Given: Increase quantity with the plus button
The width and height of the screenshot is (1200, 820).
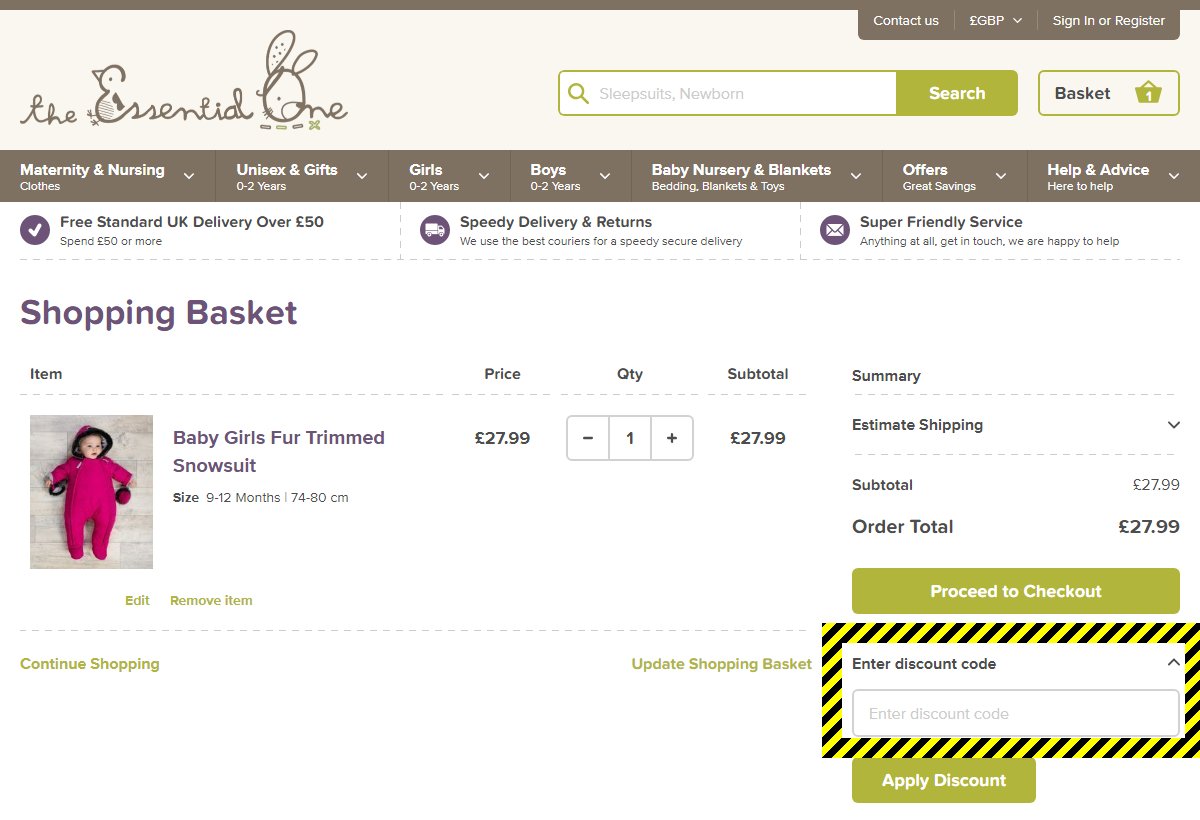Looking at the screenshot, I should 670,438.
